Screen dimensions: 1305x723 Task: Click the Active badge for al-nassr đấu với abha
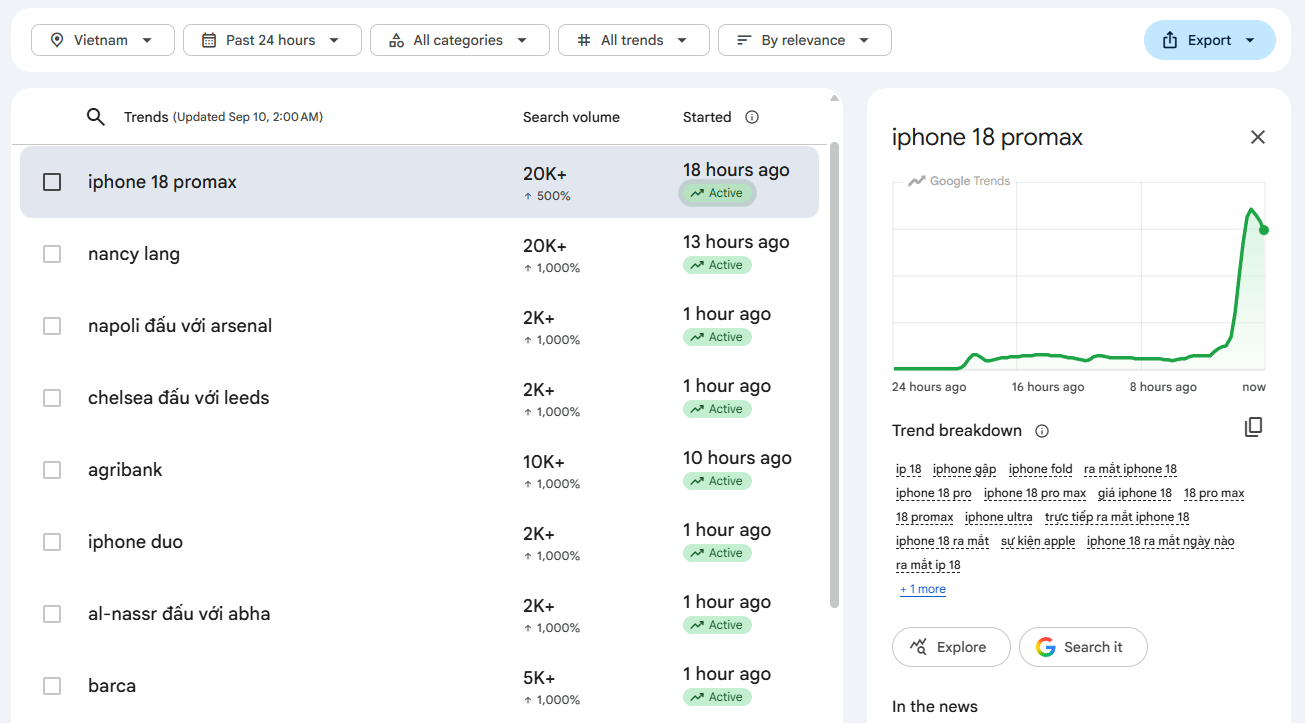tap(717, 625)
